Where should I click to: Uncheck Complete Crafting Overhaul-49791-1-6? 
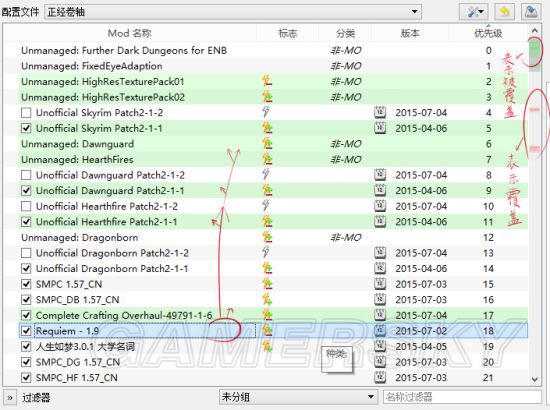[x=26, y=315]
